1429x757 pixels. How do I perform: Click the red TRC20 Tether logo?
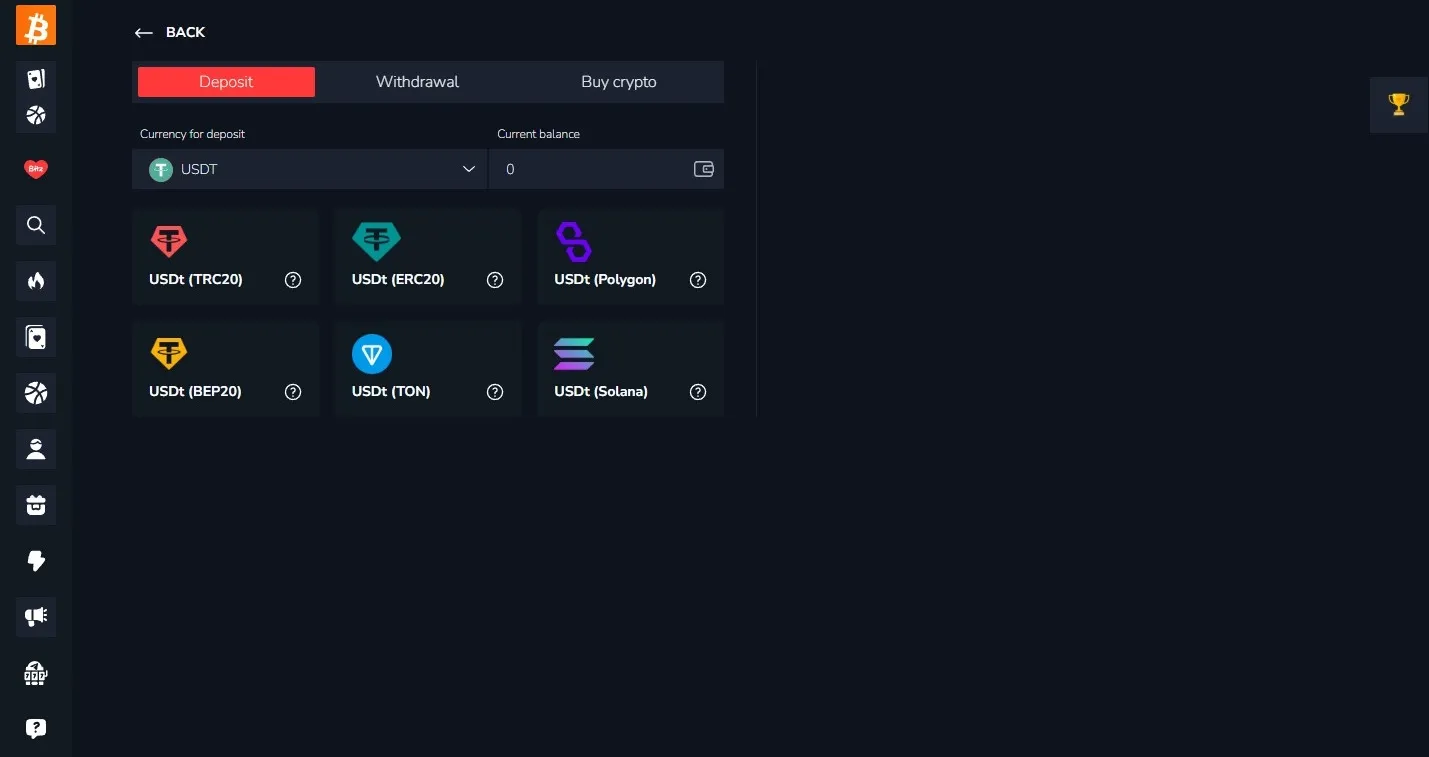(x=168, y=241)
